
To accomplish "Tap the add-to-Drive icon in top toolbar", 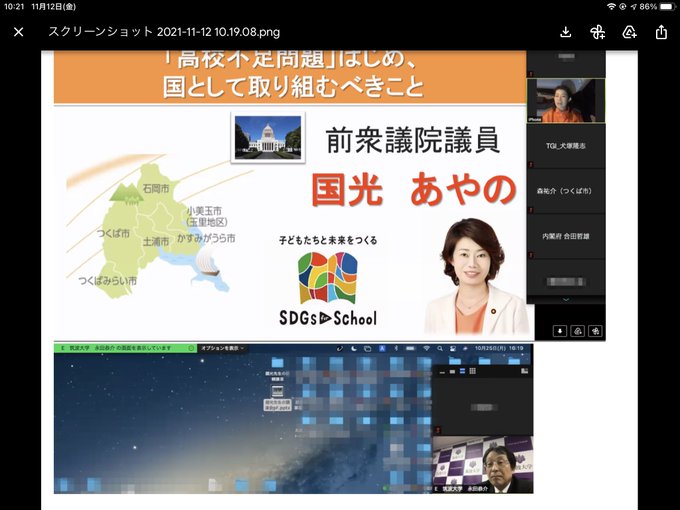I will point(629,32).
